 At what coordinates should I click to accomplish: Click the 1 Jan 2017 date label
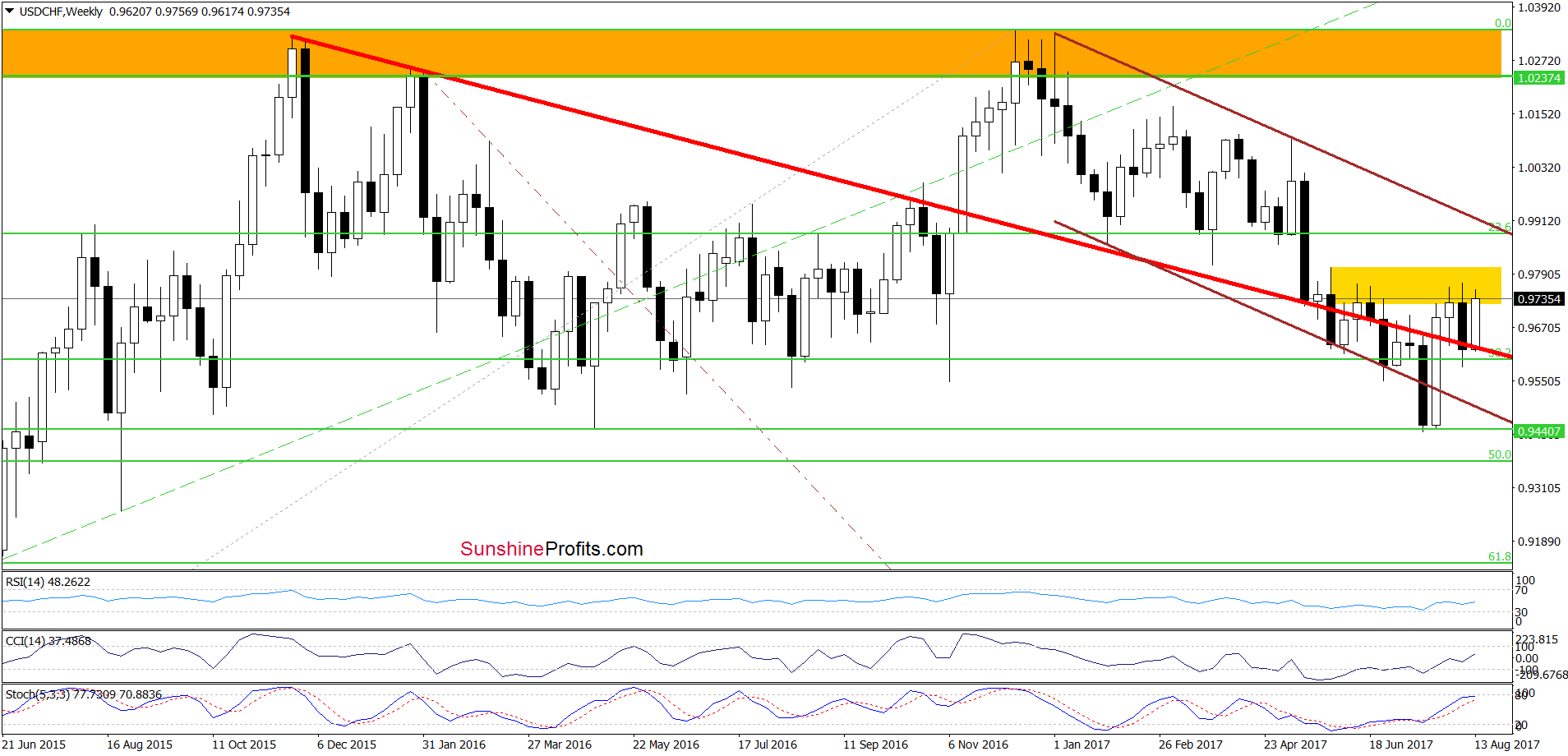pos(1081,744)
